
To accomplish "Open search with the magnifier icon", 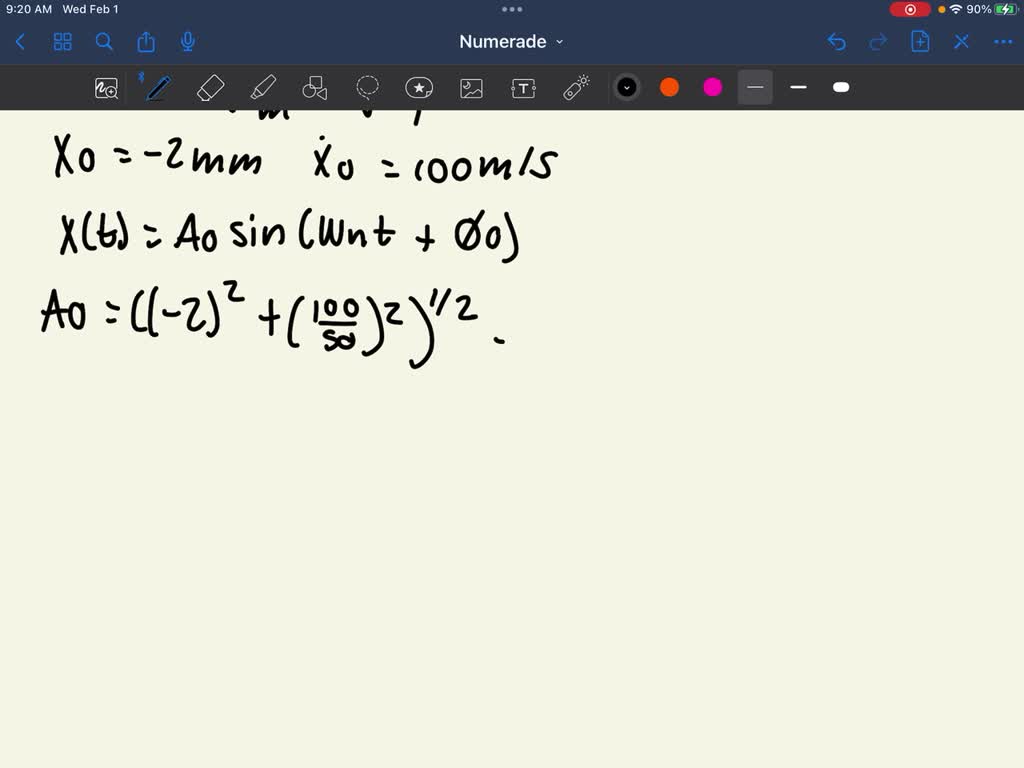I will [104, 42].
